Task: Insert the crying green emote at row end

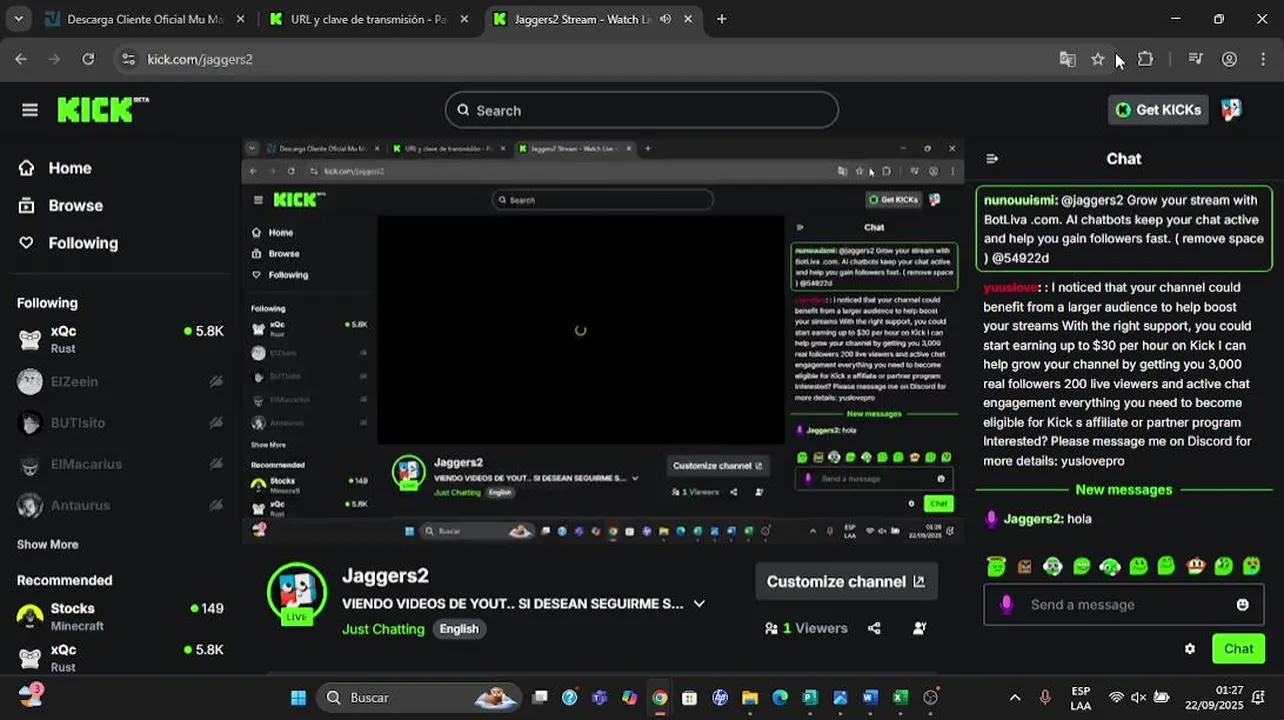Action: (x=1252, y=566)
